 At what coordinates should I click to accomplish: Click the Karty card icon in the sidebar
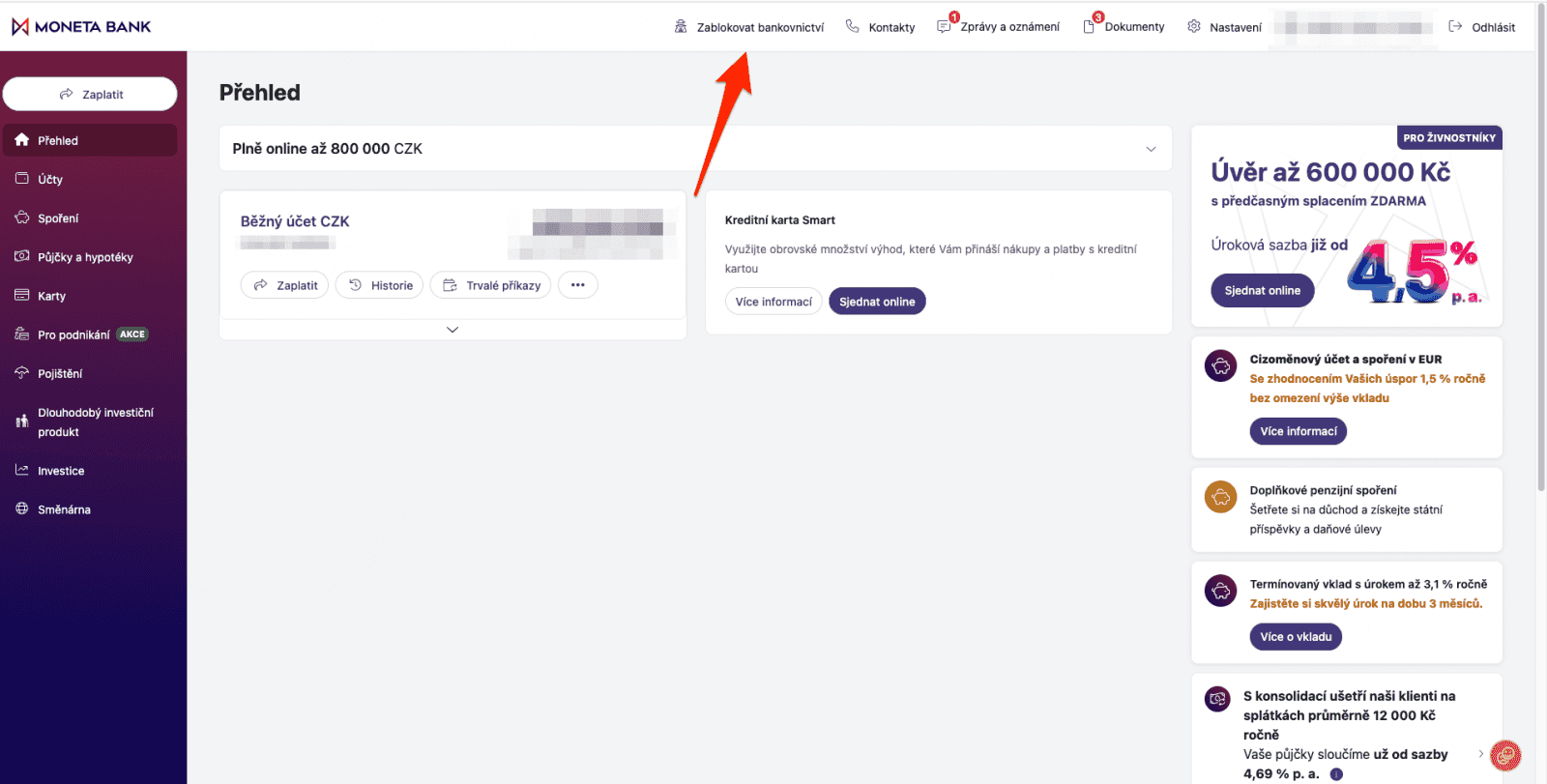(21, 295)
